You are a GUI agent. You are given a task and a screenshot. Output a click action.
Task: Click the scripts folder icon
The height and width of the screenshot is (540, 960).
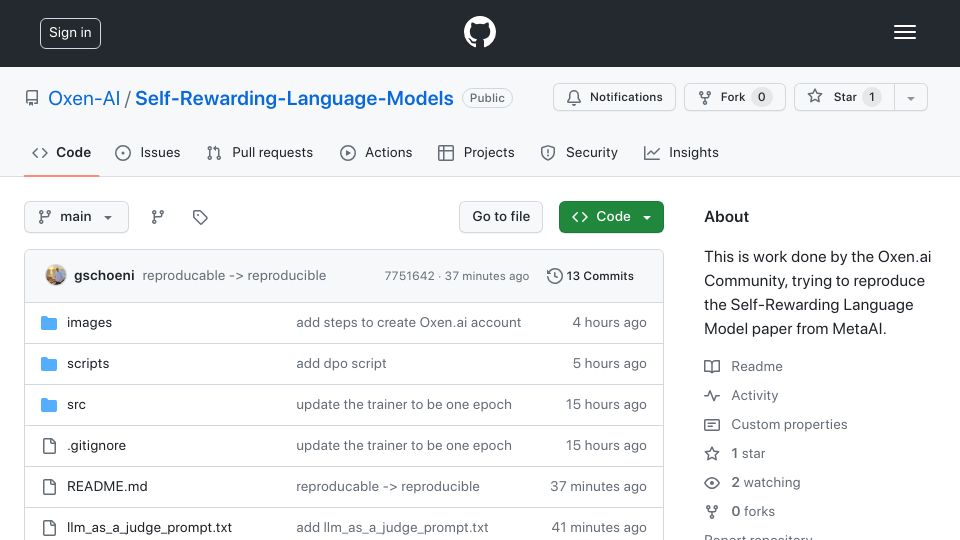click(49, 364)
